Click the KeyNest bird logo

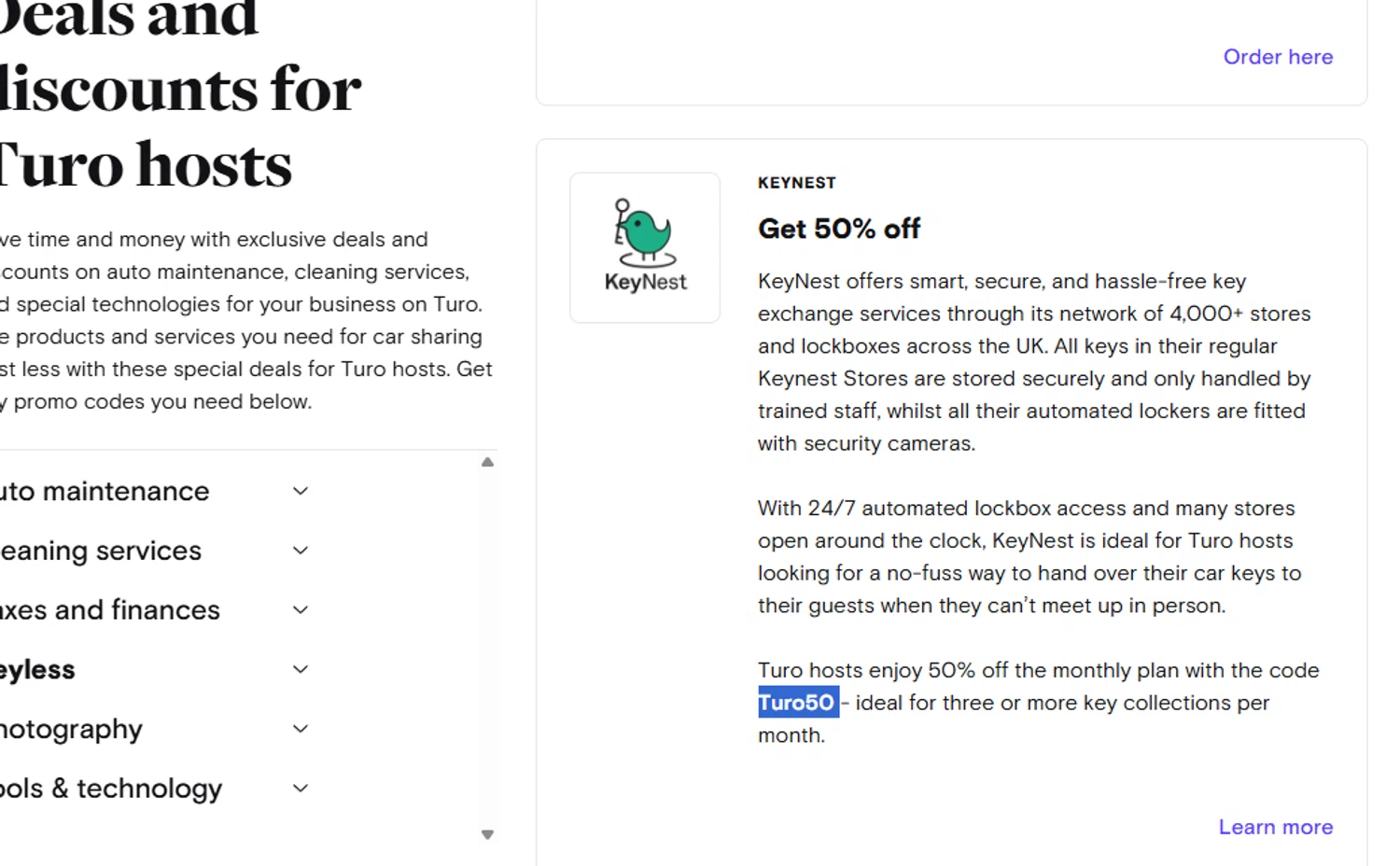click(x=645, y=246)
